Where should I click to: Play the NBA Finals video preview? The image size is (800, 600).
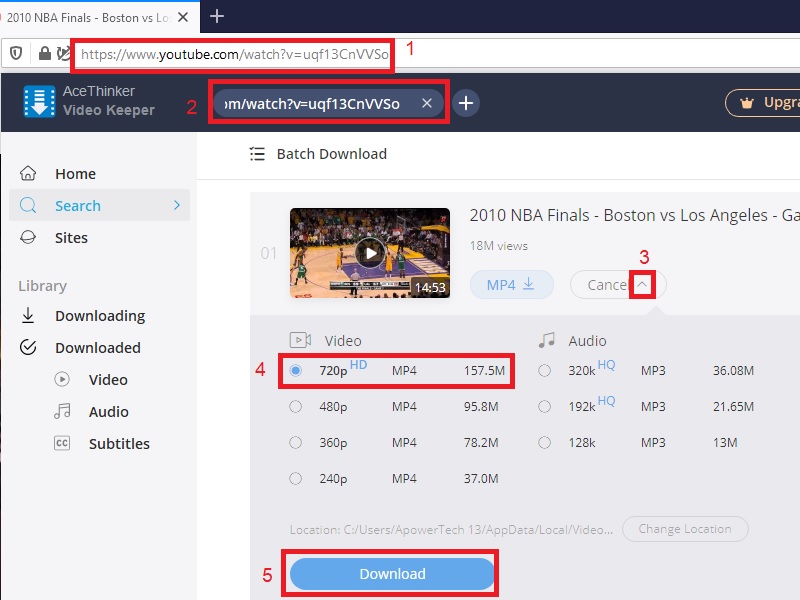point(370,251)
